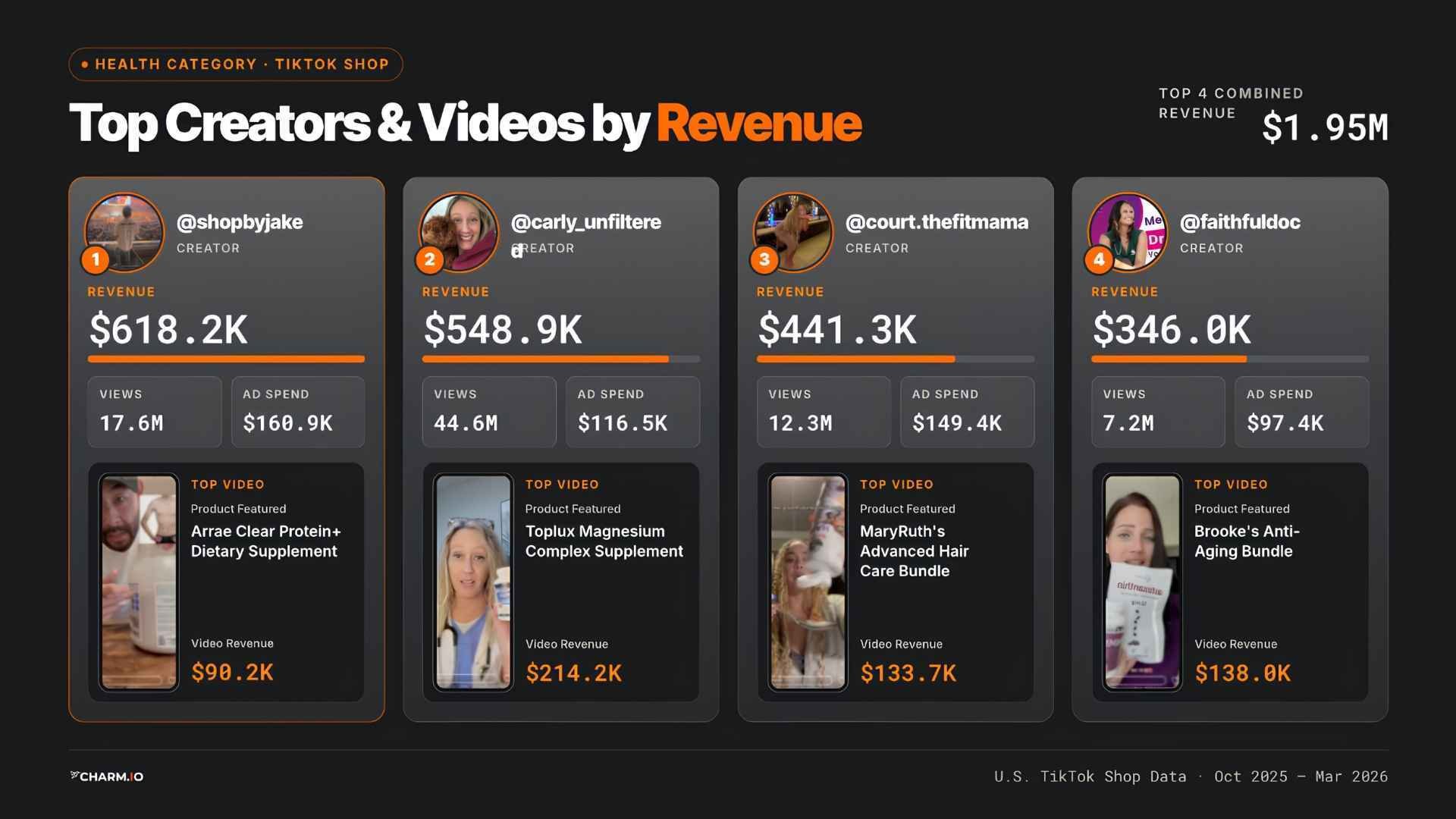
Task: Click the 7.2M views stat box
Action: click(x=1158, y=412)
